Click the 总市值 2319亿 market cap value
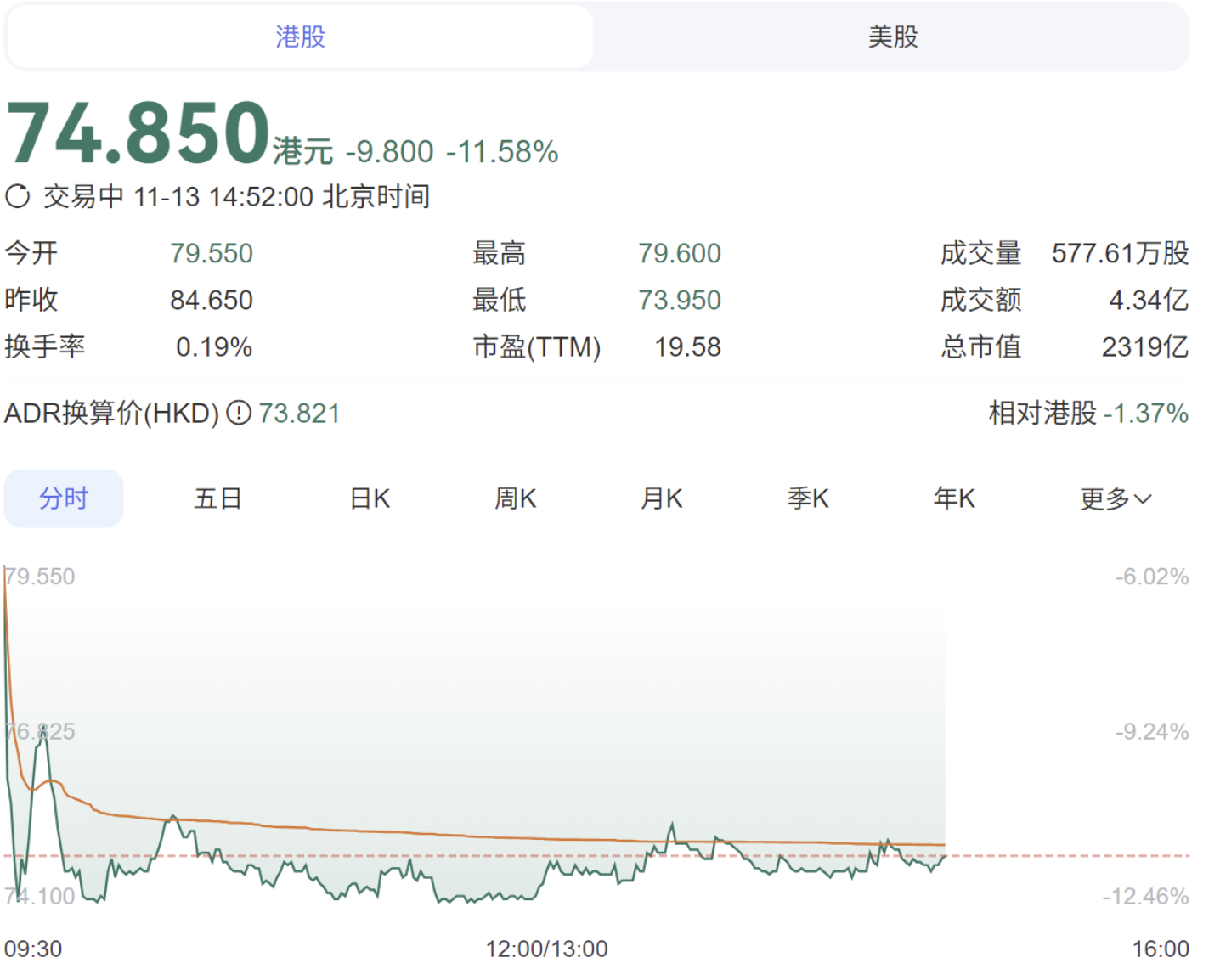 1144,346
